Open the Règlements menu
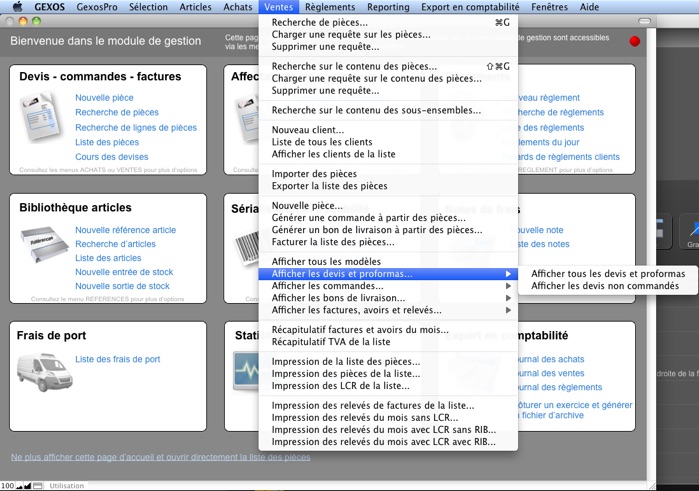The image size is (699, 491). (330, 7)
